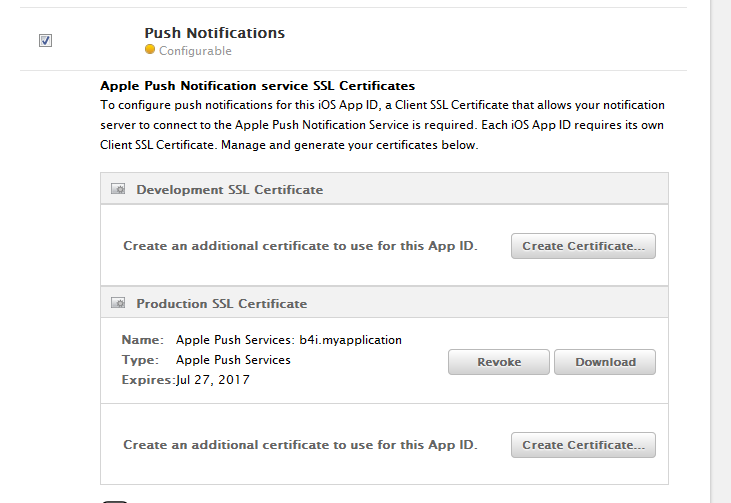Image resolution: width=731 pixels, height=503 pixels.
Task: Click the Type value Apple Push Services
Action: click(233, 360)
